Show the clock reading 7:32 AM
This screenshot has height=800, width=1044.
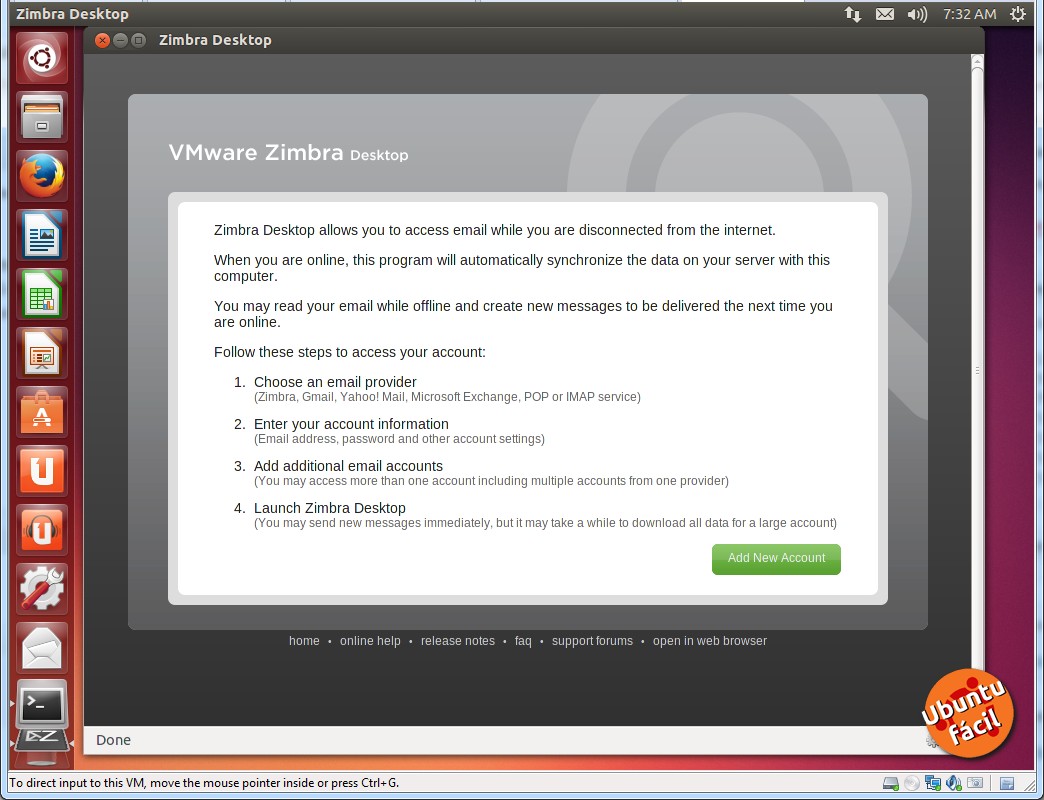[x=969, y=14]
